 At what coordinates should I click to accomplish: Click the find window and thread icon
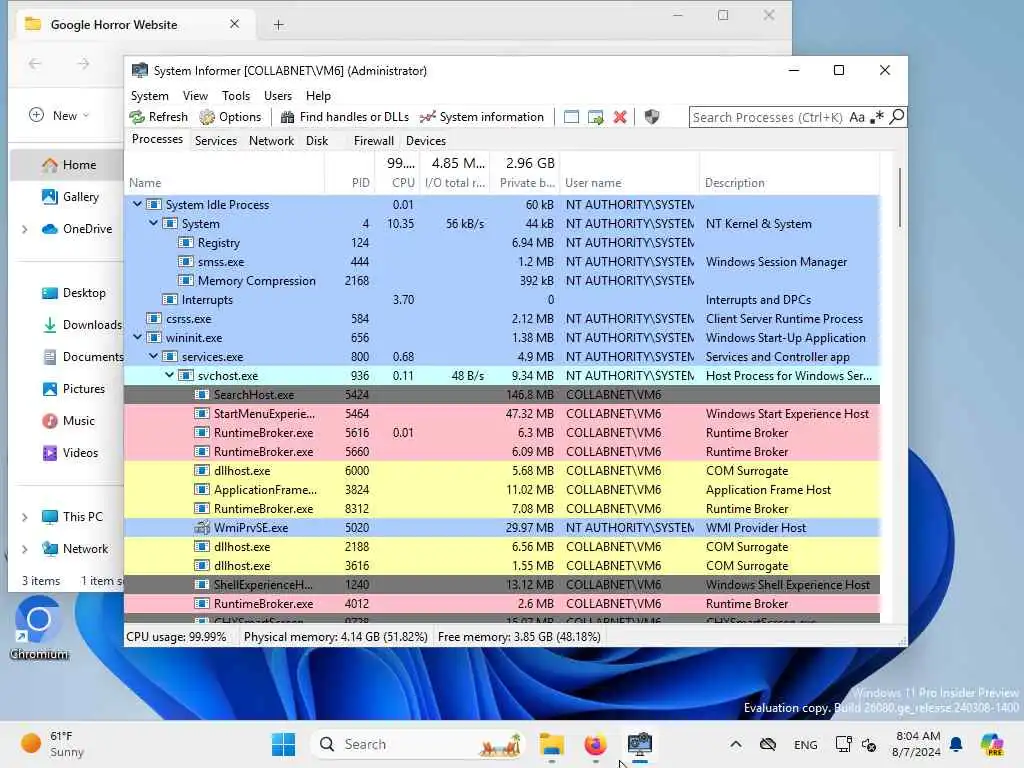click(596, 117)
